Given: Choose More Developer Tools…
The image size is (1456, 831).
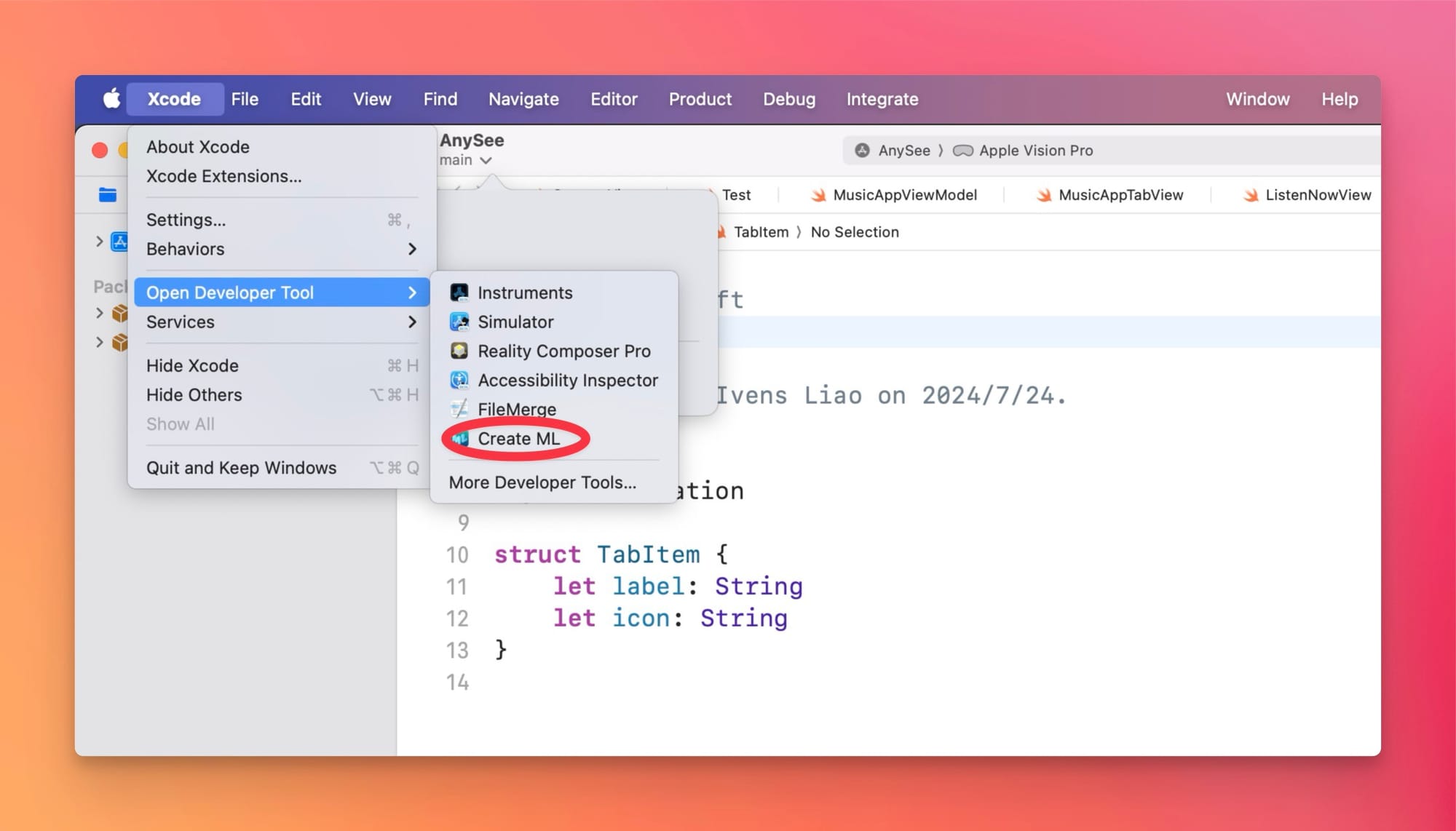Looking at the screenshot, I should coord(542,482).
